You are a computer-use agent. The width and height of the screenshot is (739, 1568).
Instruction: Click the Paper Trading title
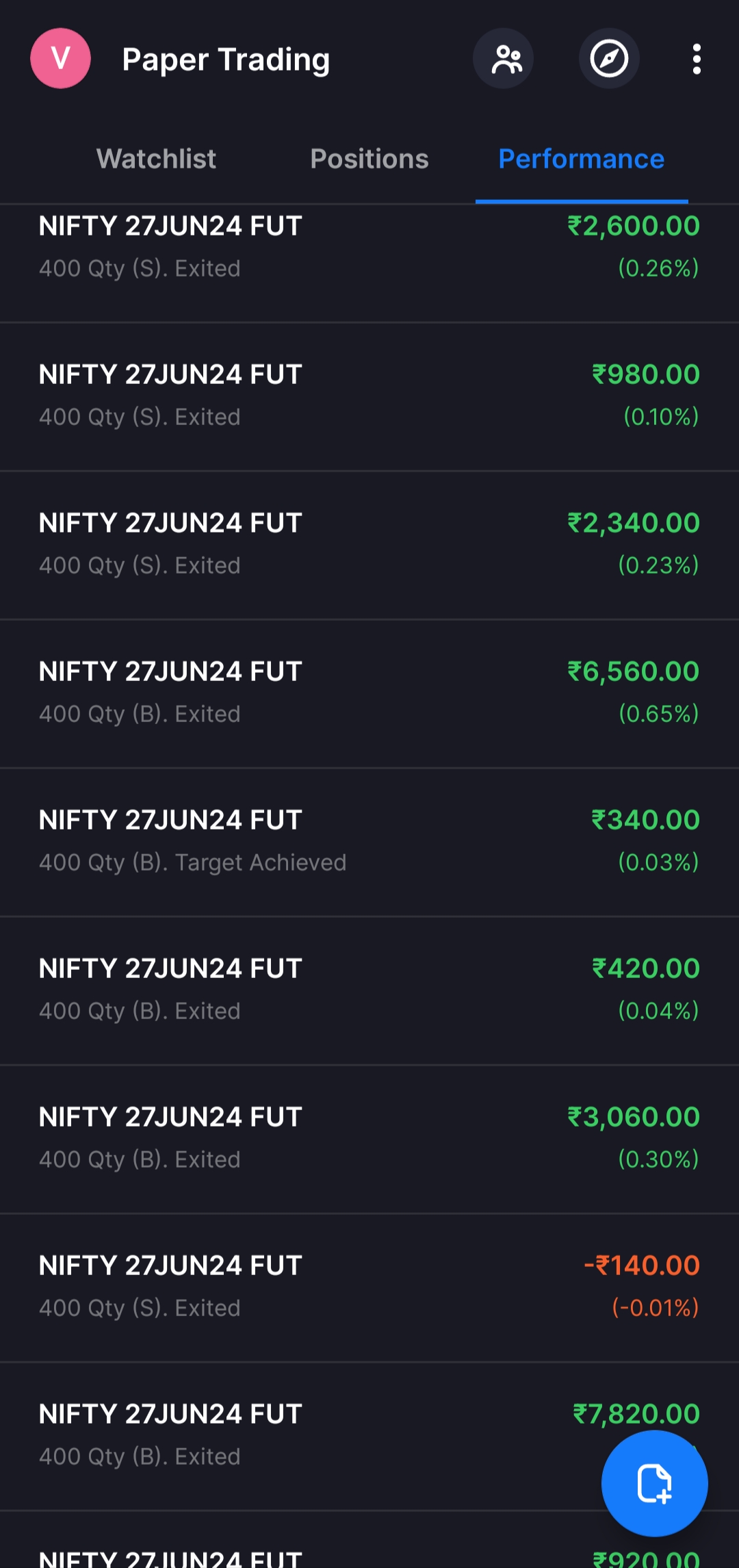point(226,60)
